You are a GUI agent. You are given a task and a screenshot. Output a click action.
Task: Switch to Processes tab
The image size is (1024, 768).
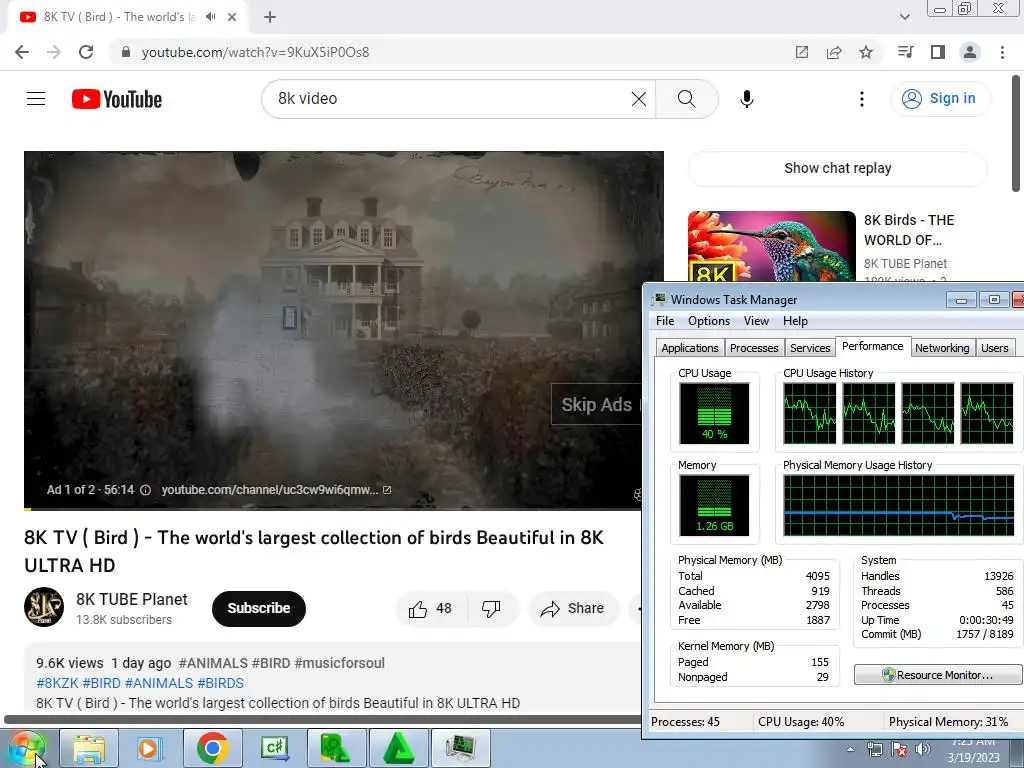coord(754,348)
